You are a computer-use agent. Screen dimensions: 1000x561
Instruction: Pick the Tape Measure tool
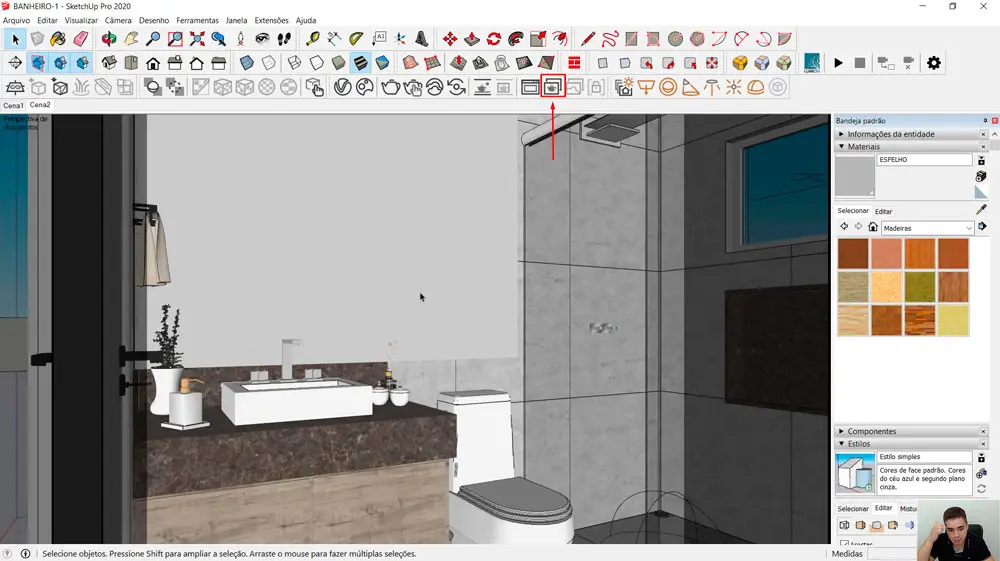pyautogui.click(x=312, y=40)
